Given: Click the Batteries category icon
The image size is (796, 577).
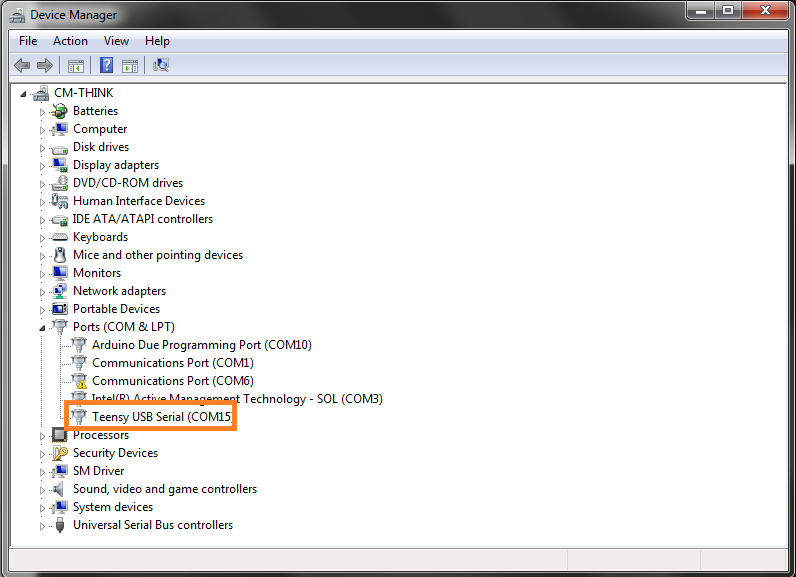Looking at the screenshot, I should pyautogui.click(x=60, y=111).
